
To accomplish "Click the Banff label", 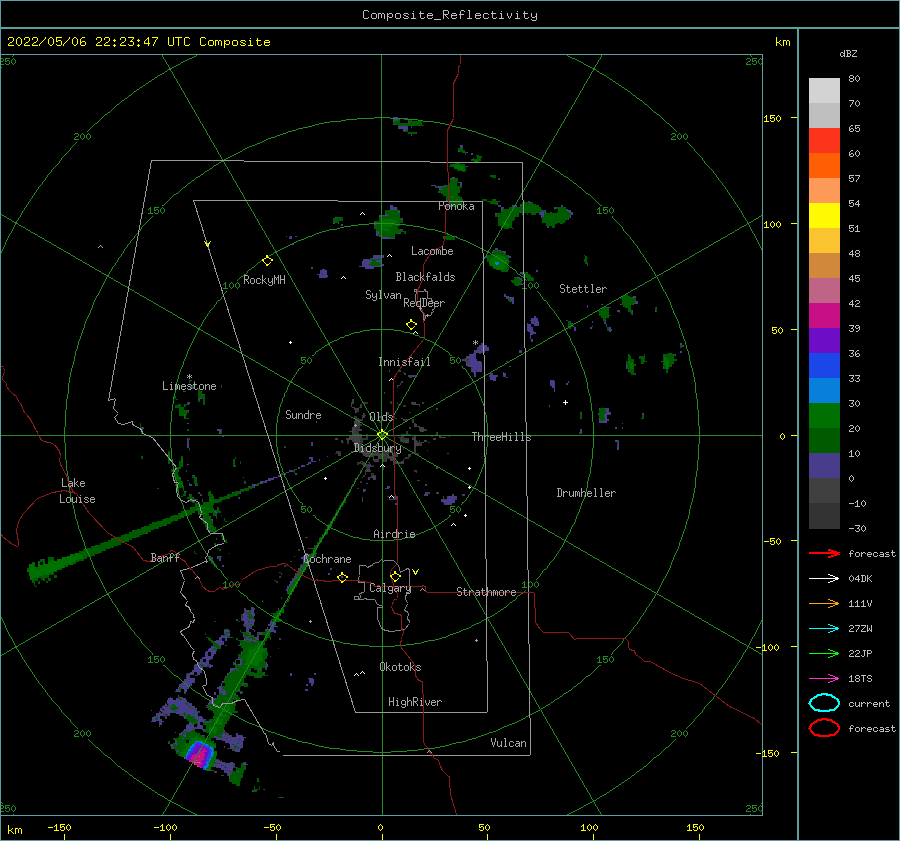I will 165,557.
